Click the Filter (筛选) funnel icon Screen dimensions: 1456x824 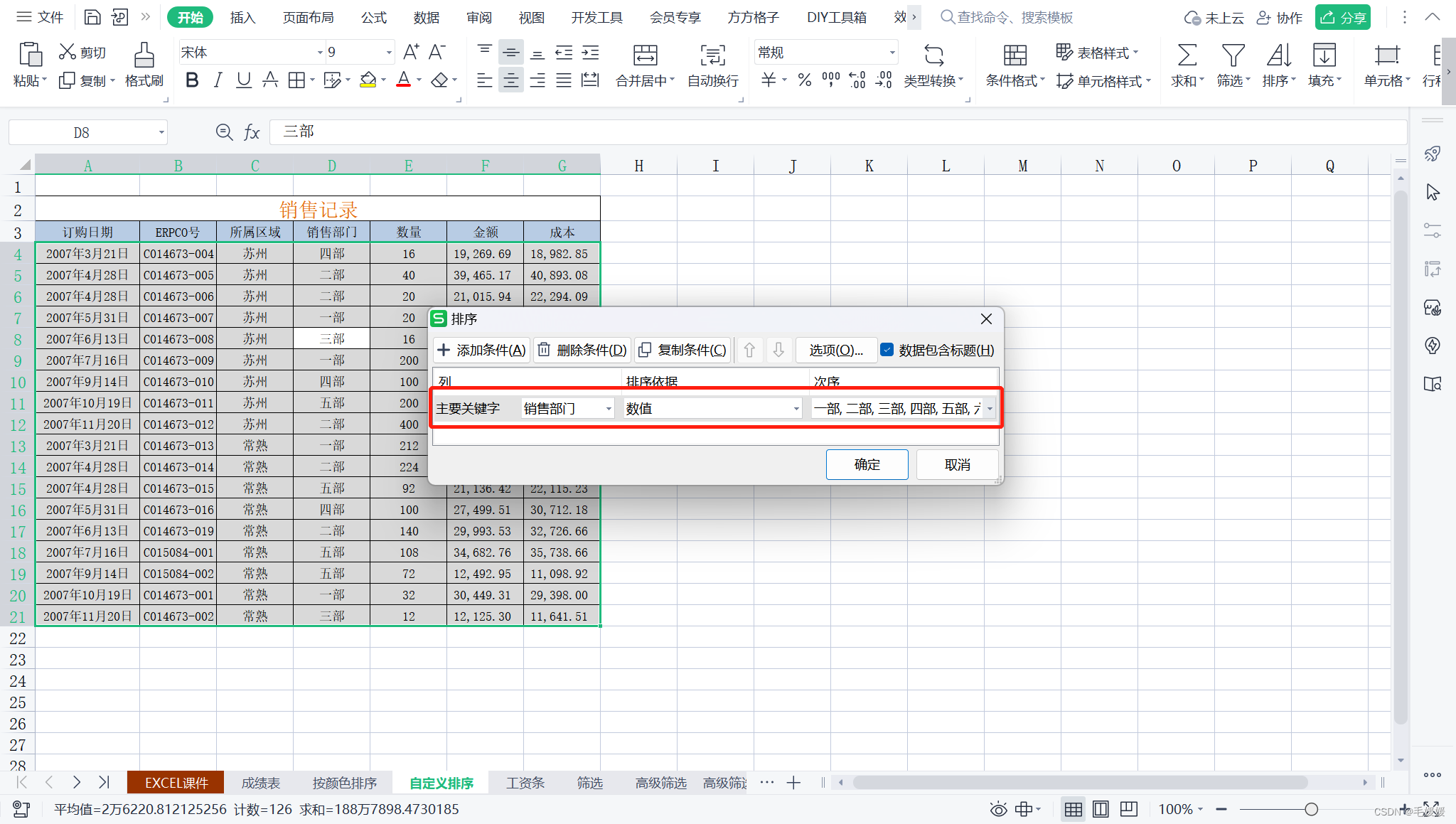point(1233,55)
